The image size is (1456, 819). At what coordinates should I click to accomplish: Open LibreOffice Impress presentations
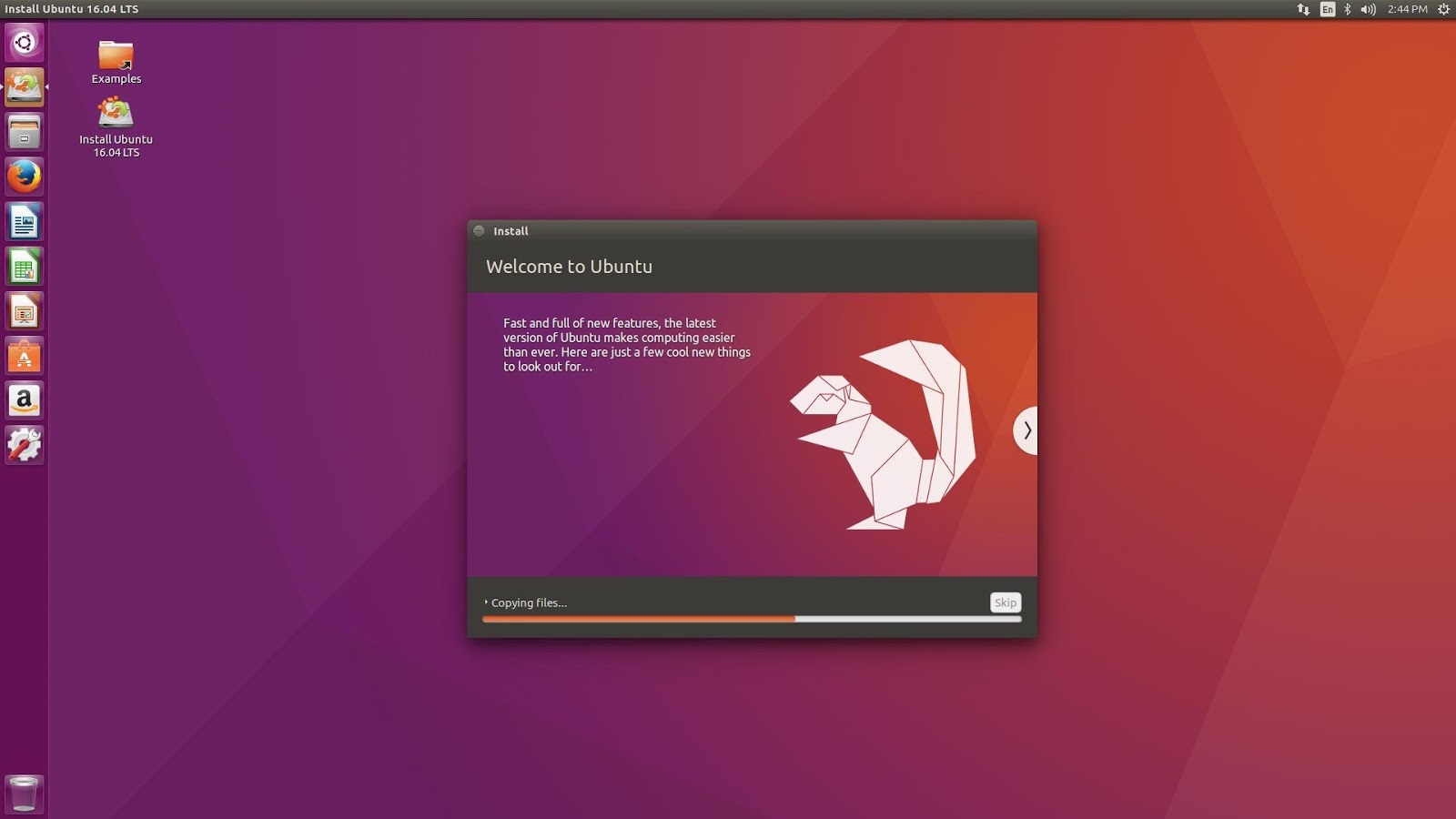click(x=25, y=310)
